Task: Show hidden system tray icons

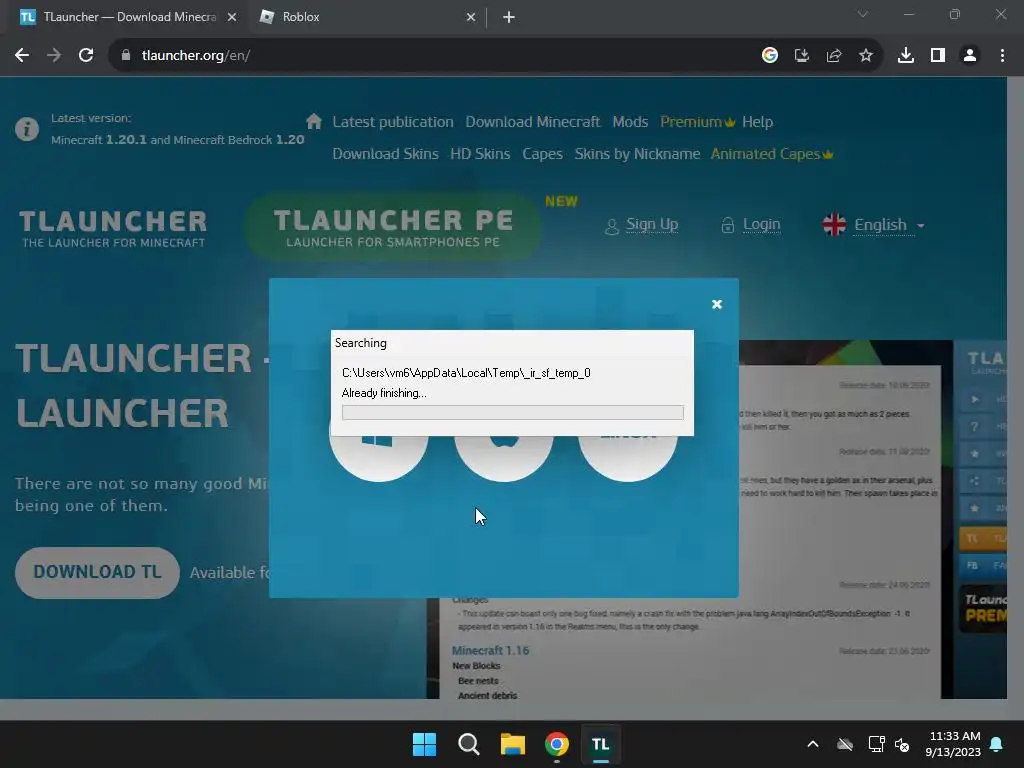Action: coord(813,744)
